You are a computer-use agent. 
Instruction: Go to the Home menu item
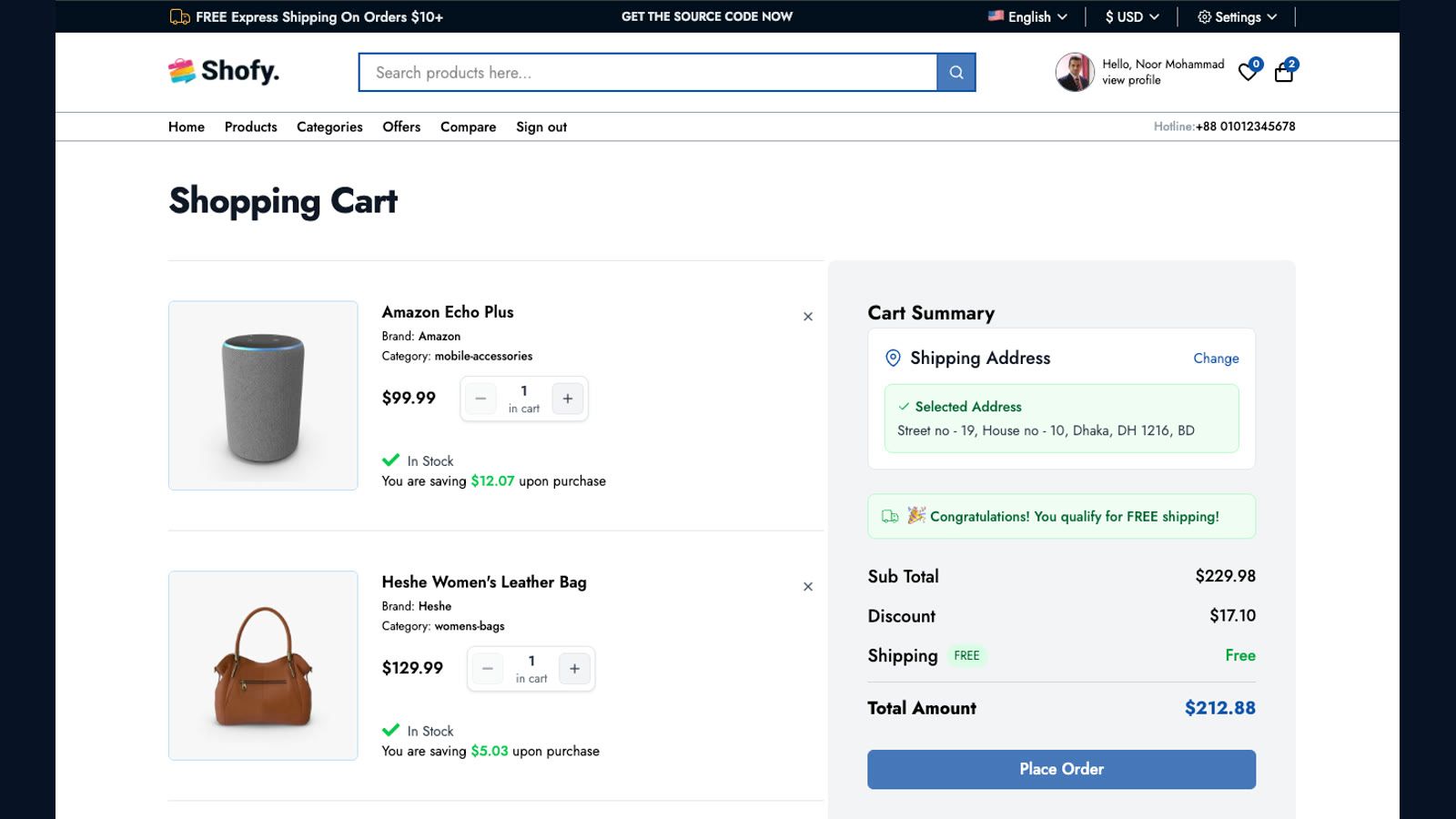[187, 126]
